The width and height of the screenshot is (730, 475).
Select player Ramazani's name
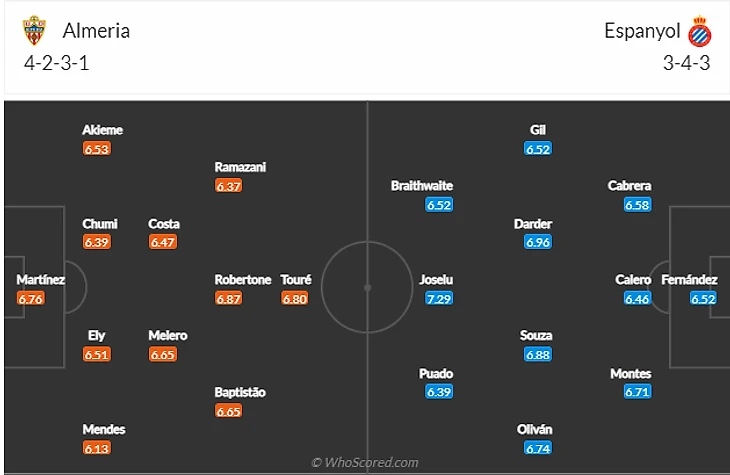(240, 167)
